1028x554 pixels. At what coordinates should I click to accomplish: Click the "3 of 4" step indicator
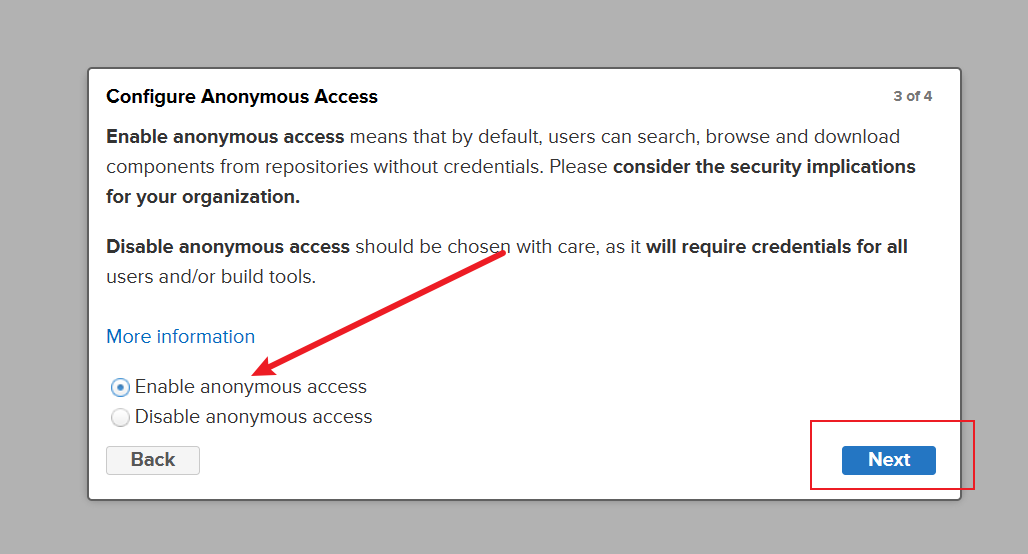pos(912,97)
